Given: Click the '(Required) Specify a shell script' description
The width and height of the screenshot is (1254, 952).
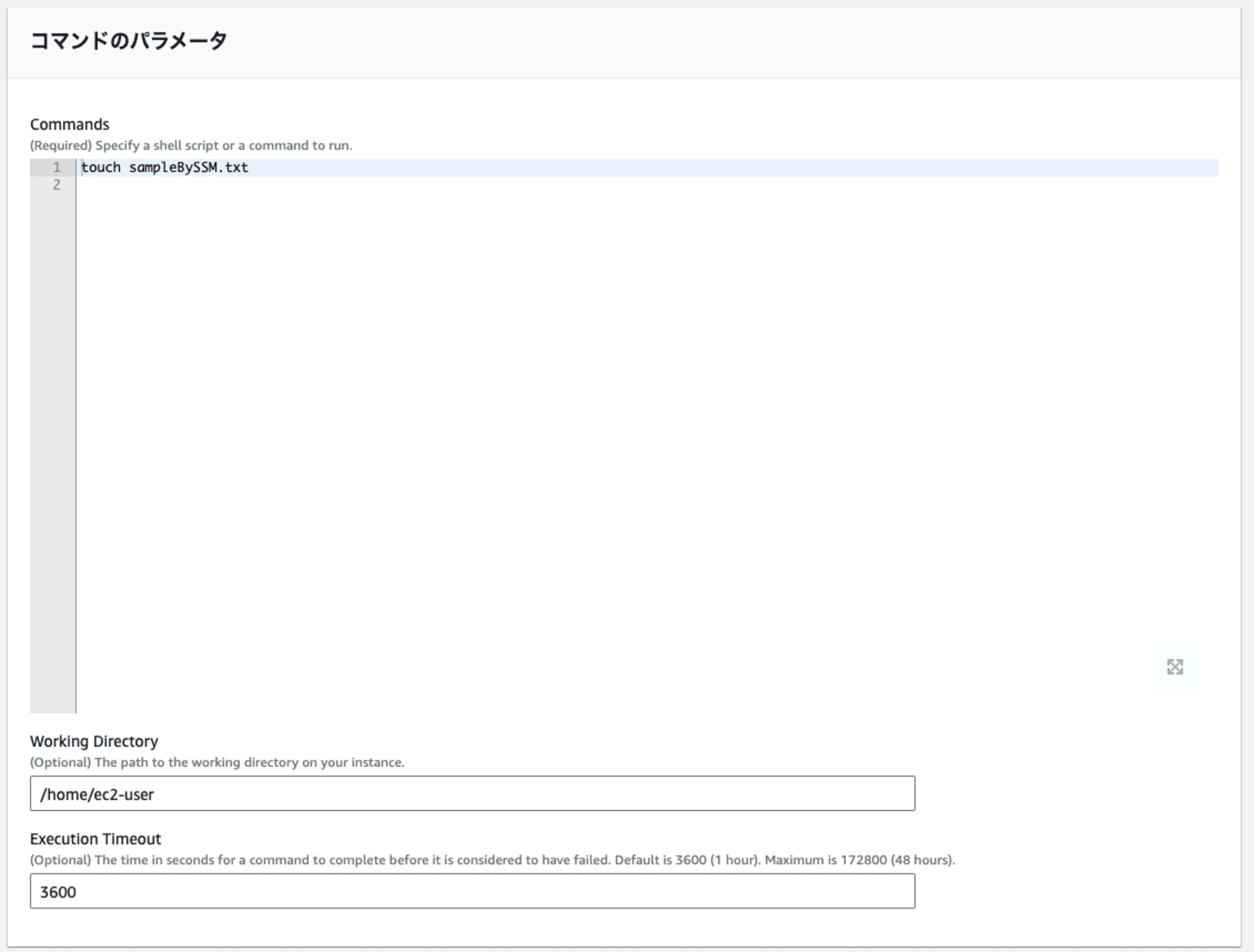Looking at the screenshot, I should point(191,145).
